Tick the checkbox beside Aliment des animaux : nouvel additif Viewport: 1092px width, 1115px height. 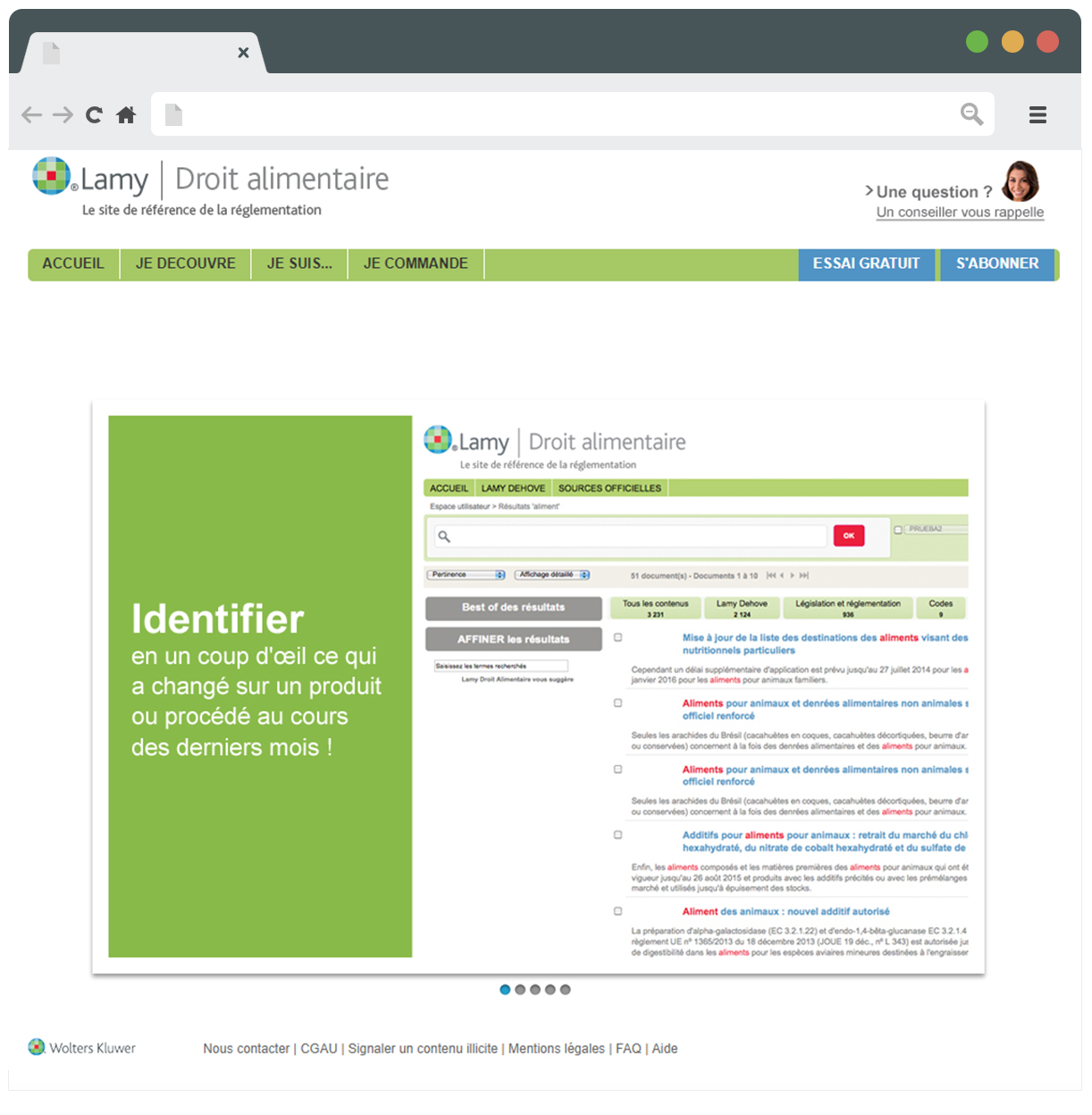pos(617,911)
